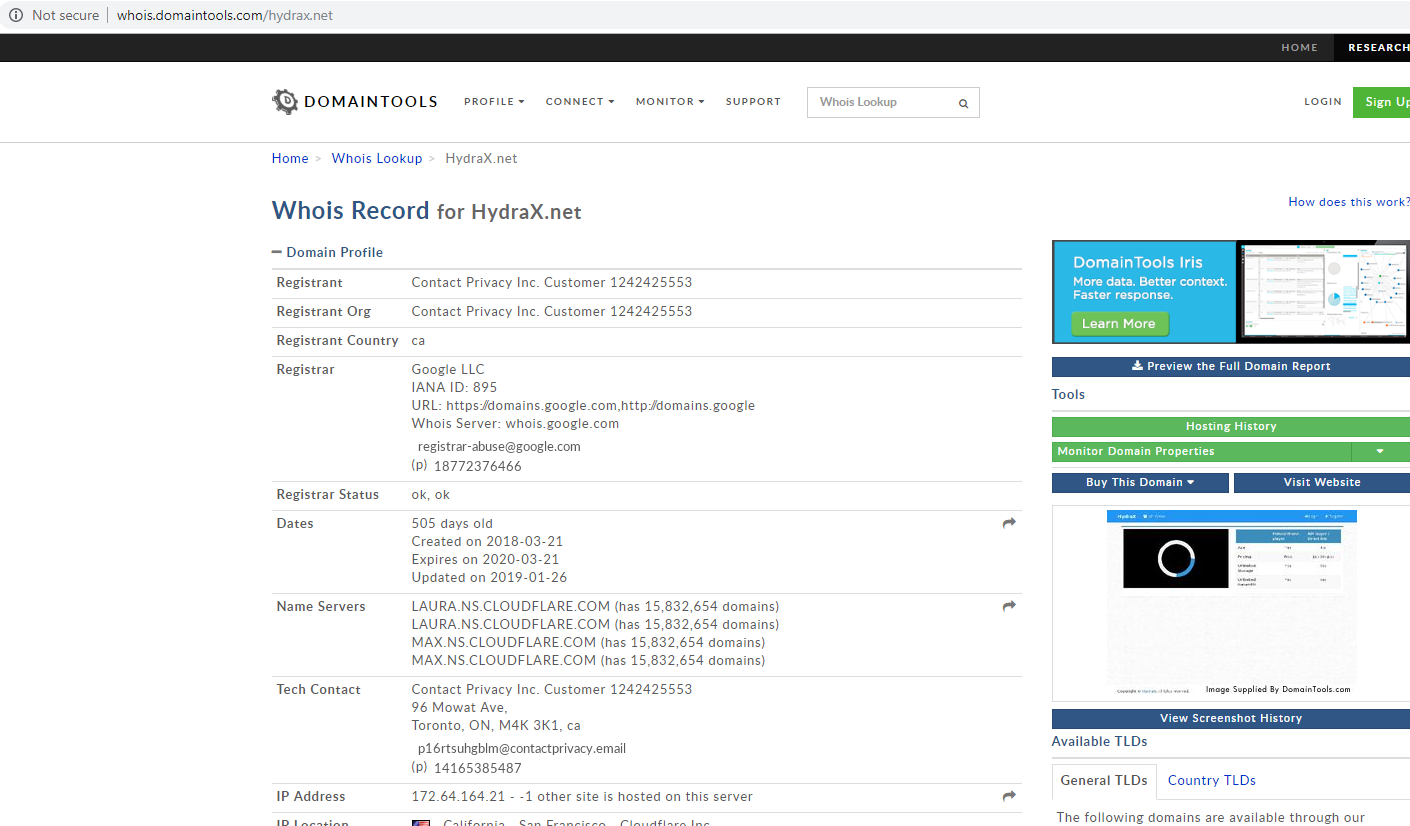Image resolution: width=1410 pixels, height=826 pixels.
Task: Switch to the Country TLDs tab
Action: coord(1211,780)
